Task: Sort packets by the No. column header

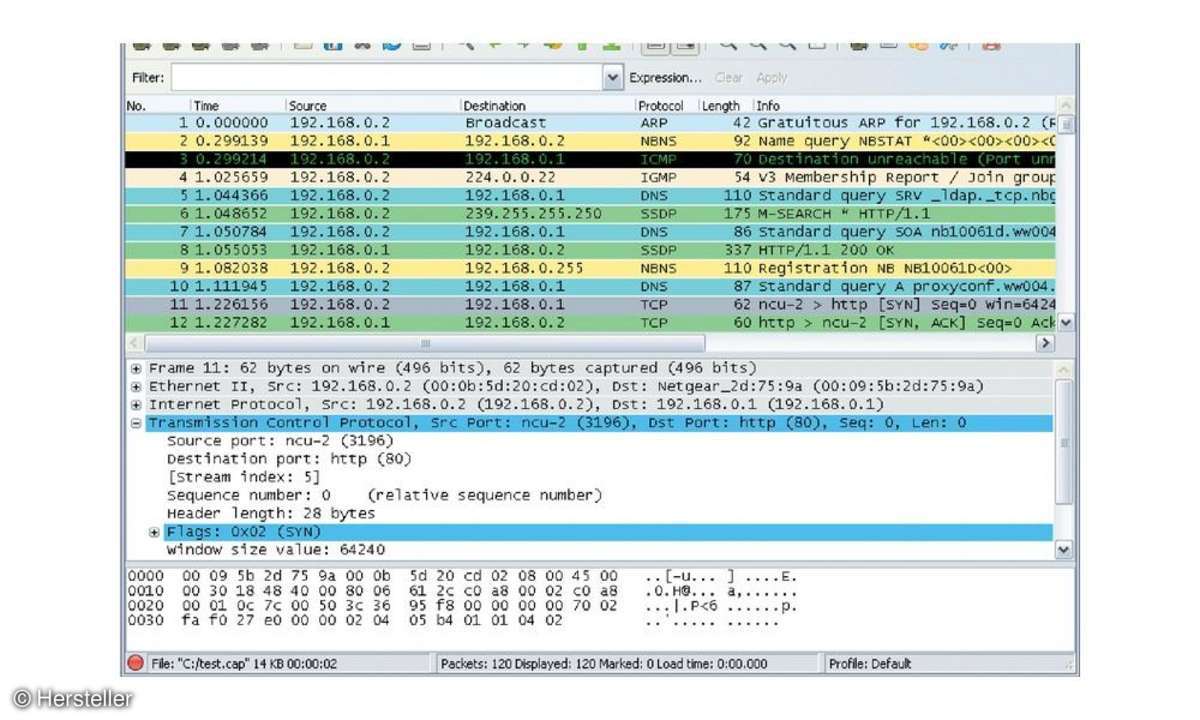Action: tap(157, 105)
